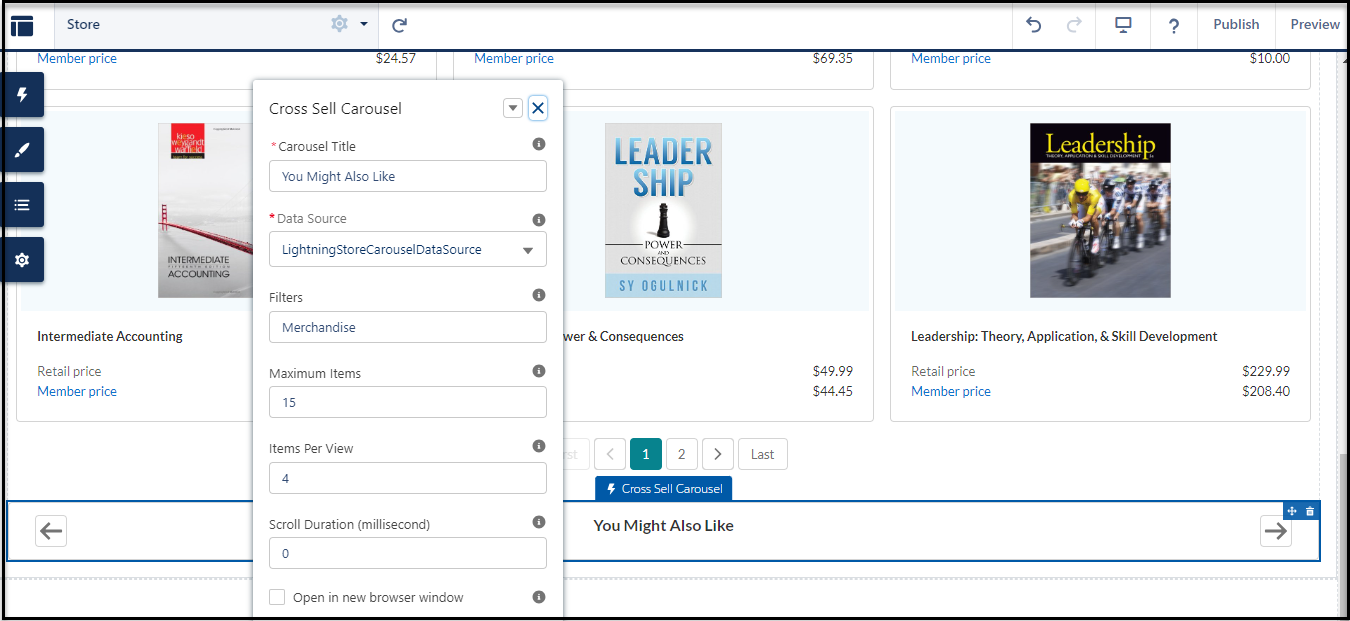Click the Maximum Items input field
Viewport: 1350px width, 621px height.
[408, 402]
